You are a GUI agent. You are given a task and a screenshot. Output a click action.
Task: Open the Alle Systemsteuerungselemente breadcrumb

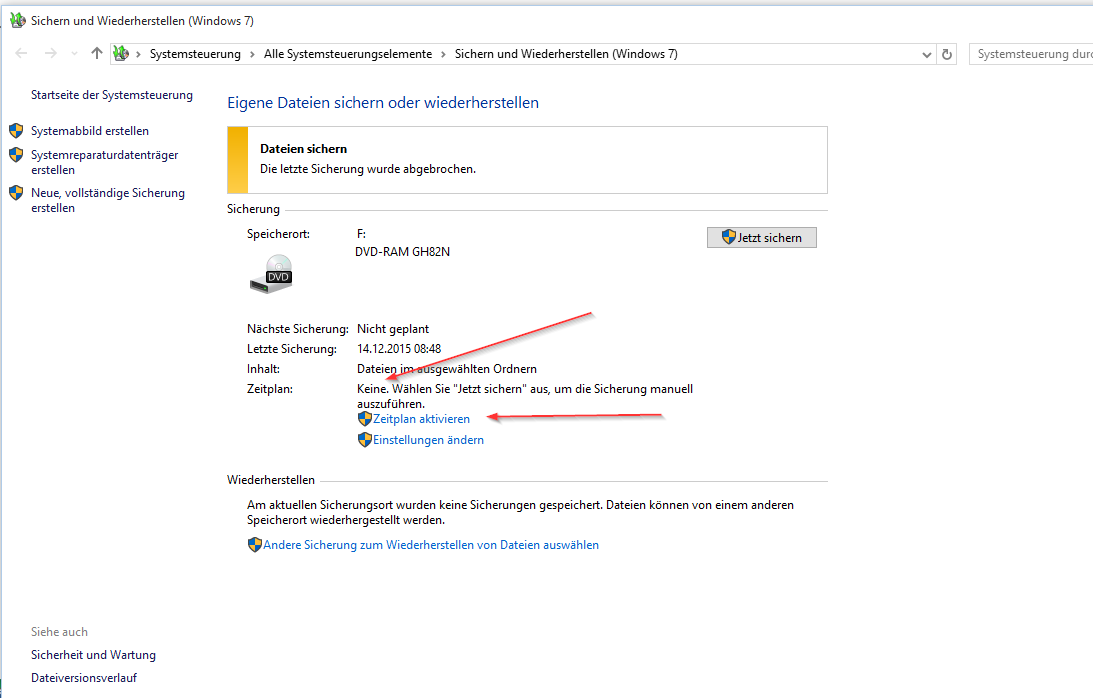click(x=348, y=54)
